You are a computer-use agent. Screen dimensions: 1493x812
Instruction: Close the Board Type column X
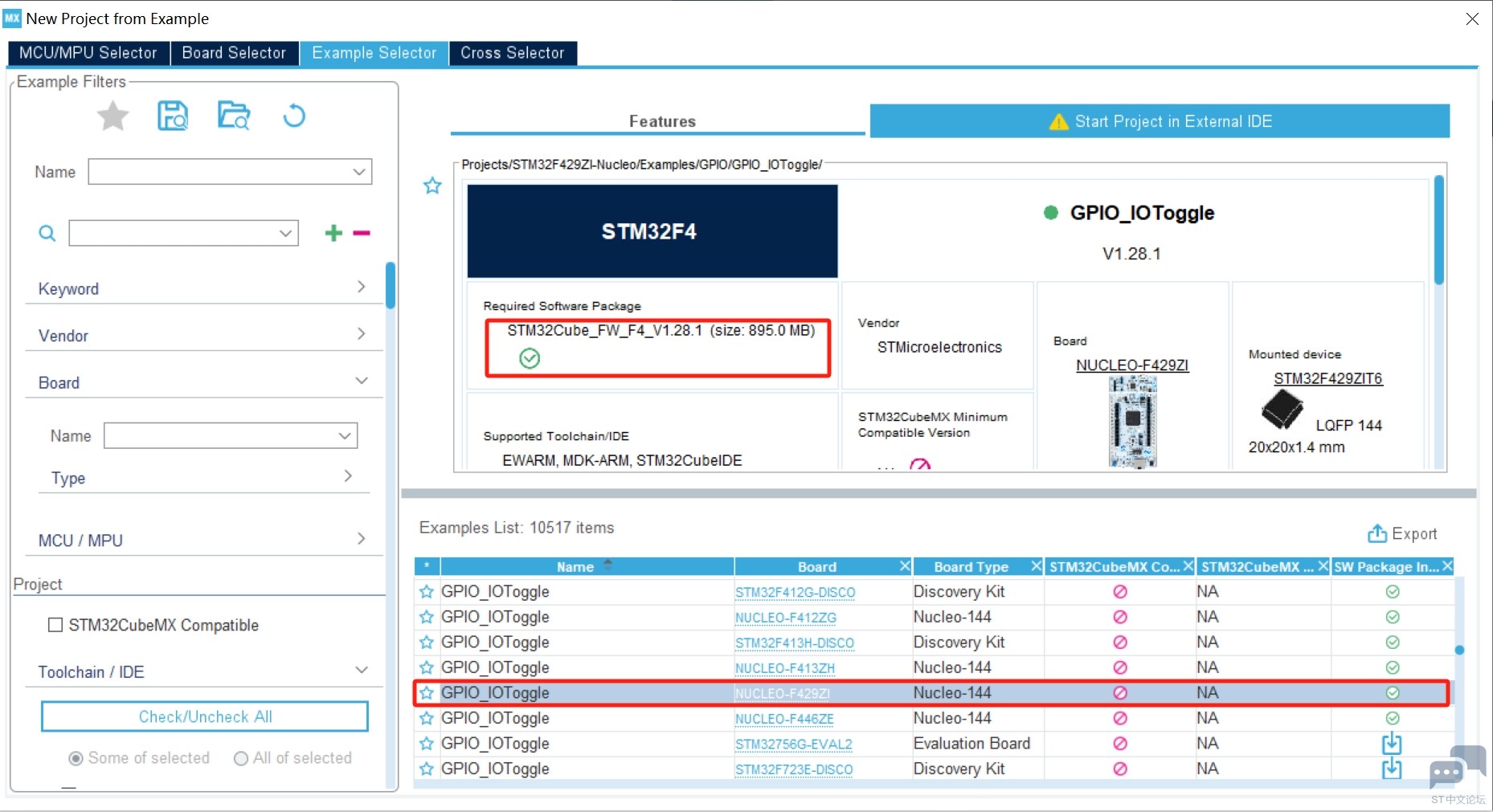(1037, 566)
